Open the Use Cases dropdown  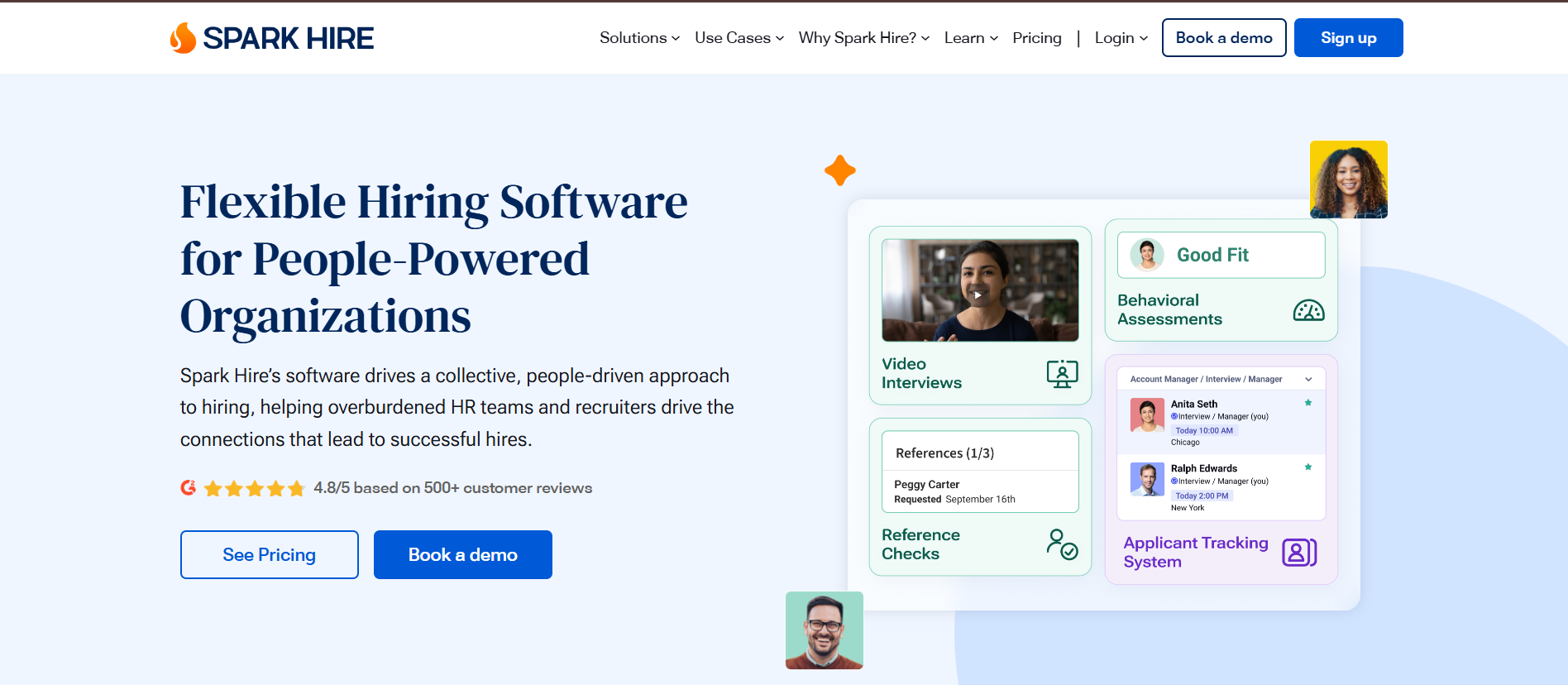(x=739, y=38)
